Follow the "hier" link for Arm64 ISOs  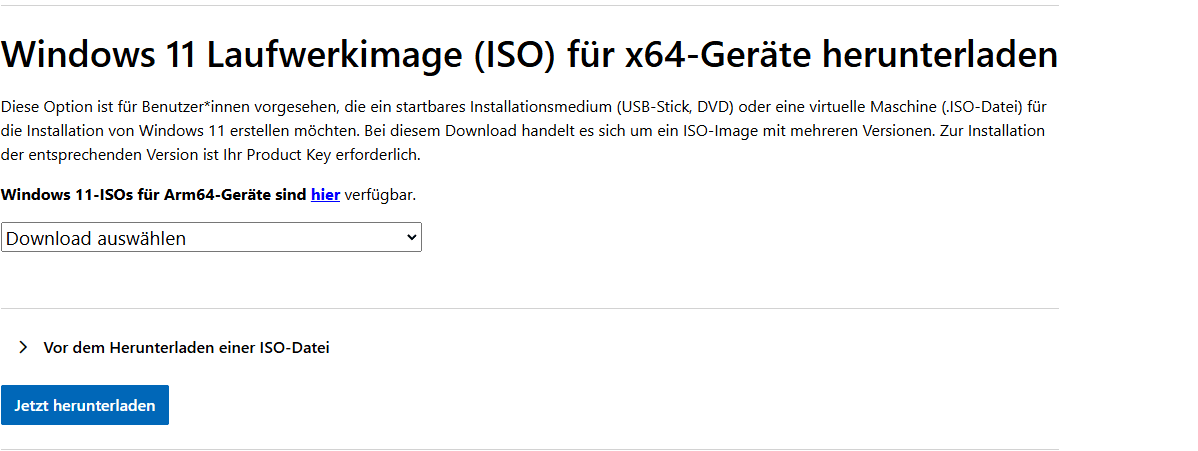coord(325,195)
